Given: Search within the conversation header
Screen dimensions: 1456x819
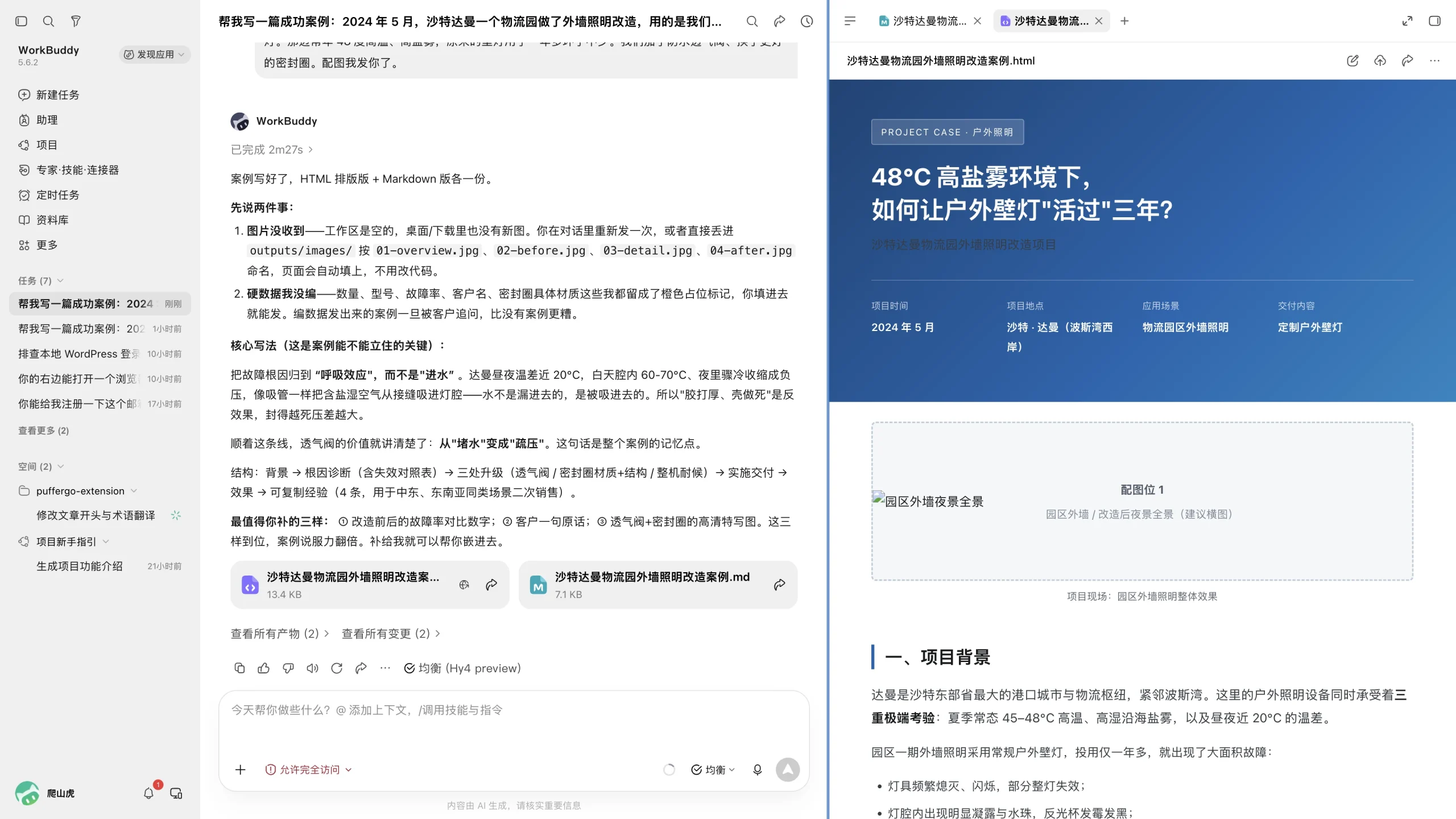Looking at the screenshot, I should [752, 21].
